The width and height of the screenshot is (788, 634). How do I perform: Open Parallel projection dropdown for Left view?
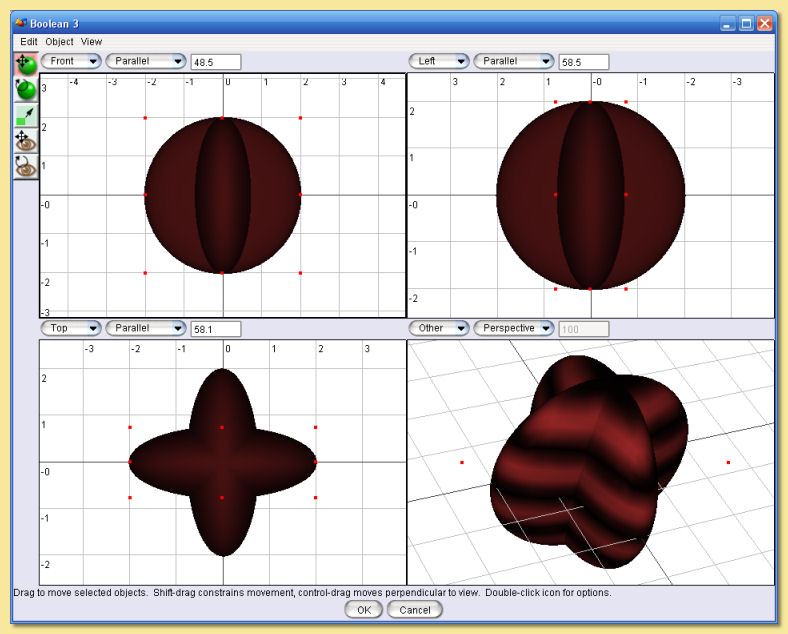[514, 61]
